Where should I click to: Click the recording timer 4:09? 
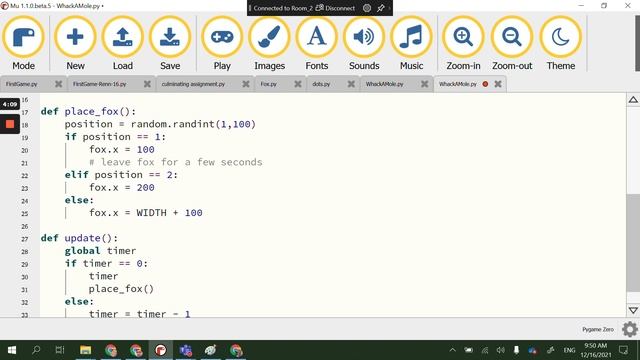(10, 104)
